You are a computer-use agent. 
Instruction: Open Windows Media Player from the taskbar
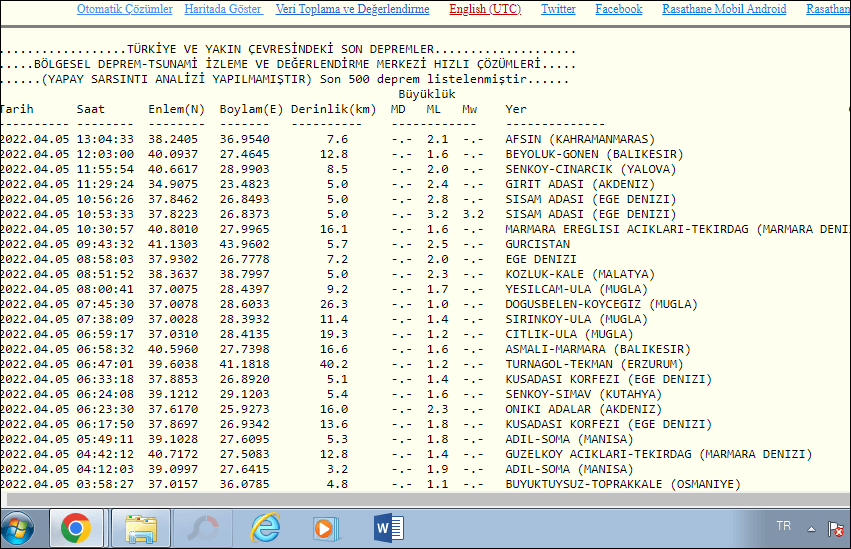tap(326, 527)
